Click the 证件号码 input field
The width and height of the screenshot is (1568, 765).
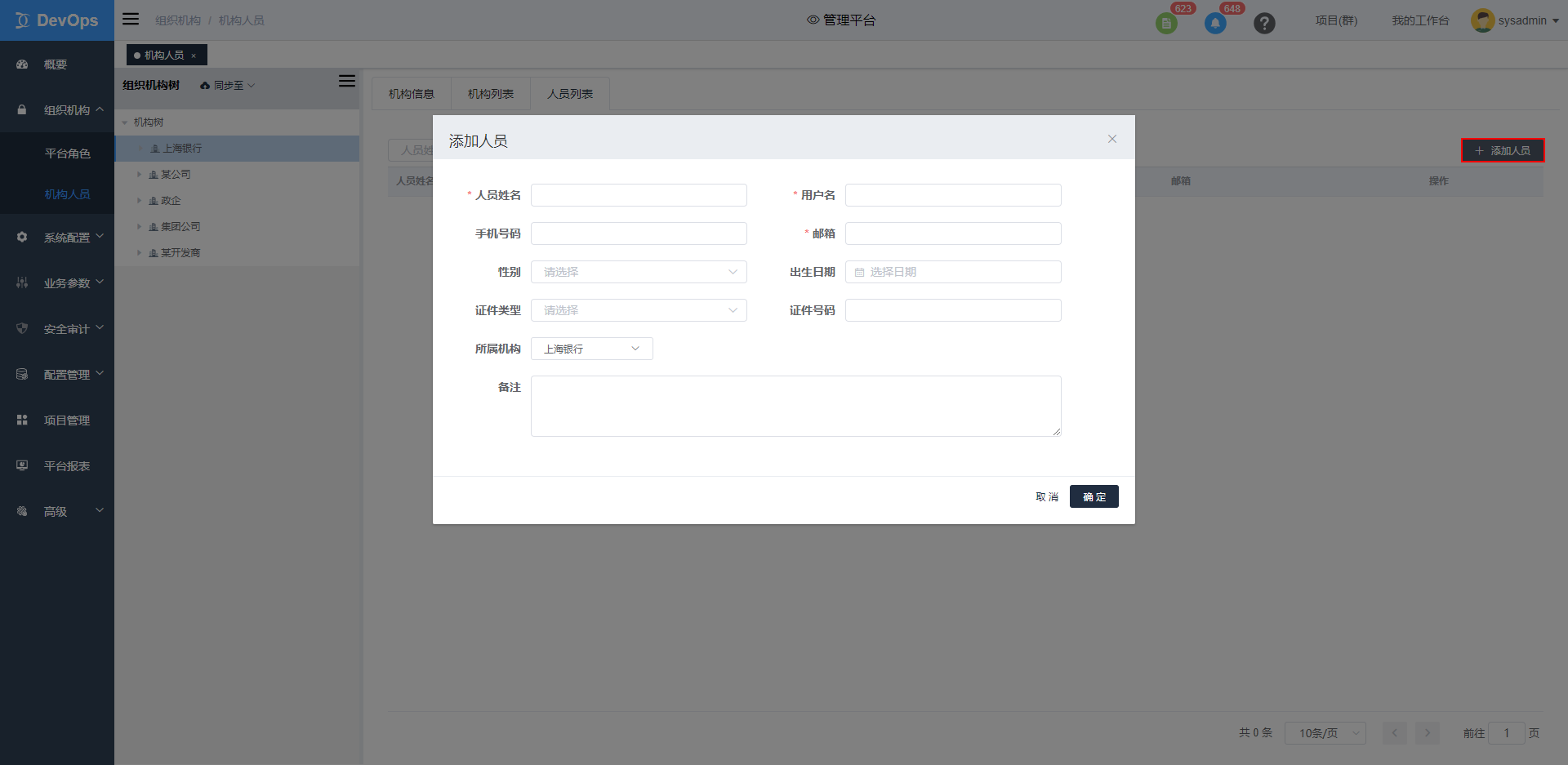953,310
